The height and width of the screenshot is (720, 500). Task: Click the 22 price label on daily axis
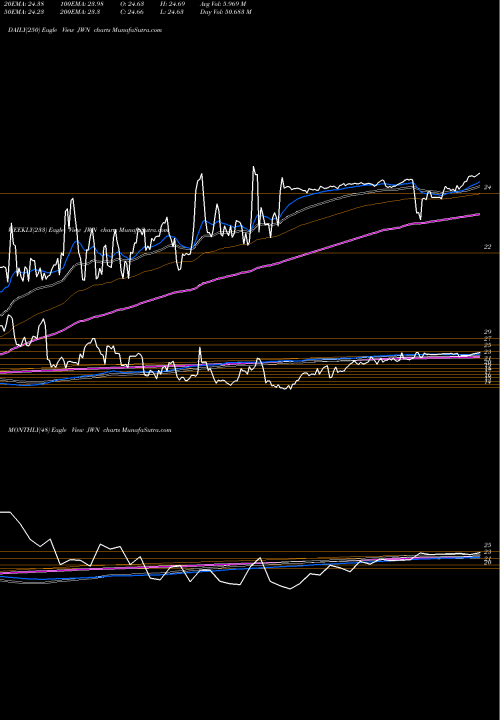pos(488,247)
